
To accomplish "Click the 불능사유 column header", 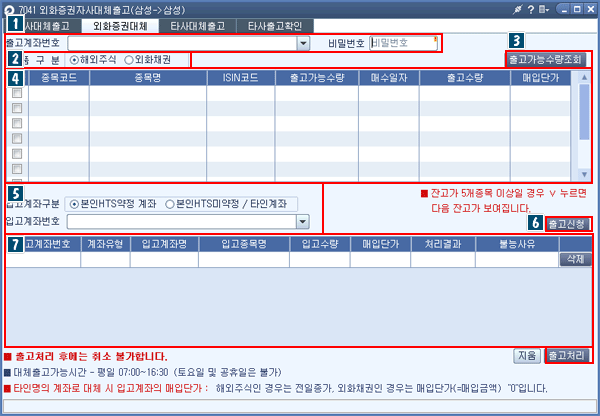I will click(x=517, y=244).
